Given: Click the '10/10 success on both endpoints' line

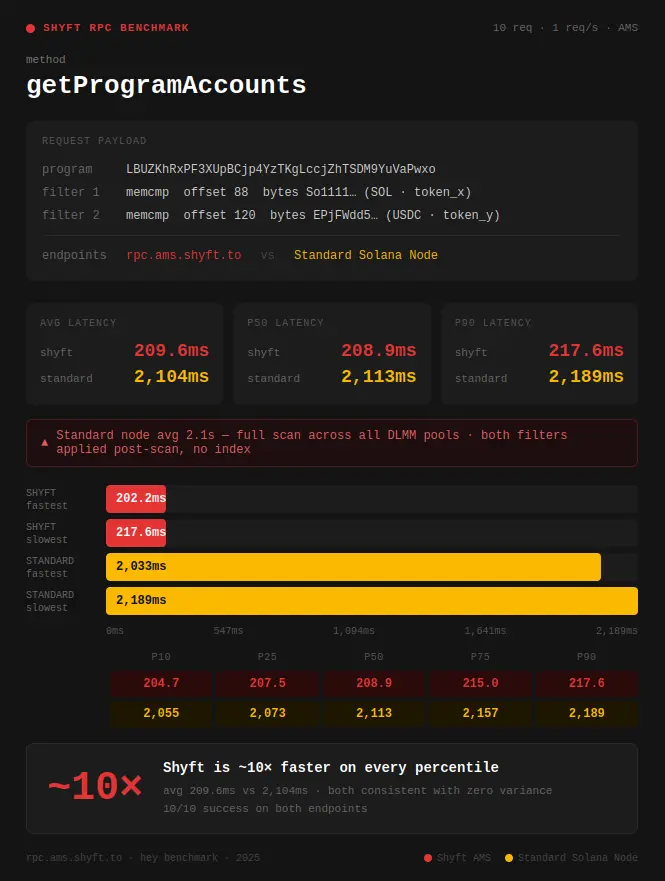Looking at the screenshot, I should tap(265, 809).
